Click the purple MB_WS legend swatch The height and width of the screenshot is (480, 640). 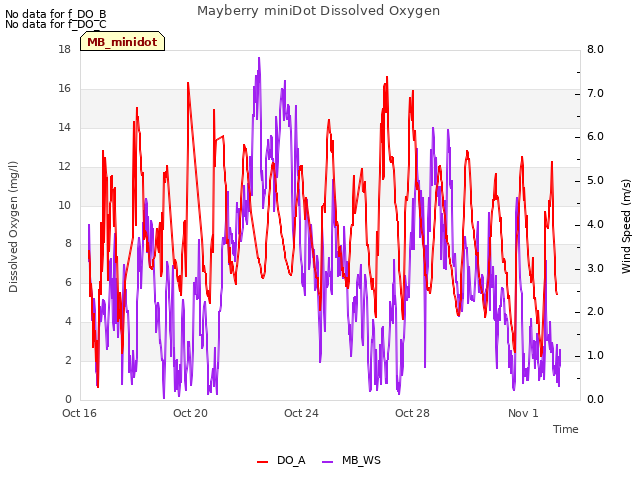[x=328, y=462]
